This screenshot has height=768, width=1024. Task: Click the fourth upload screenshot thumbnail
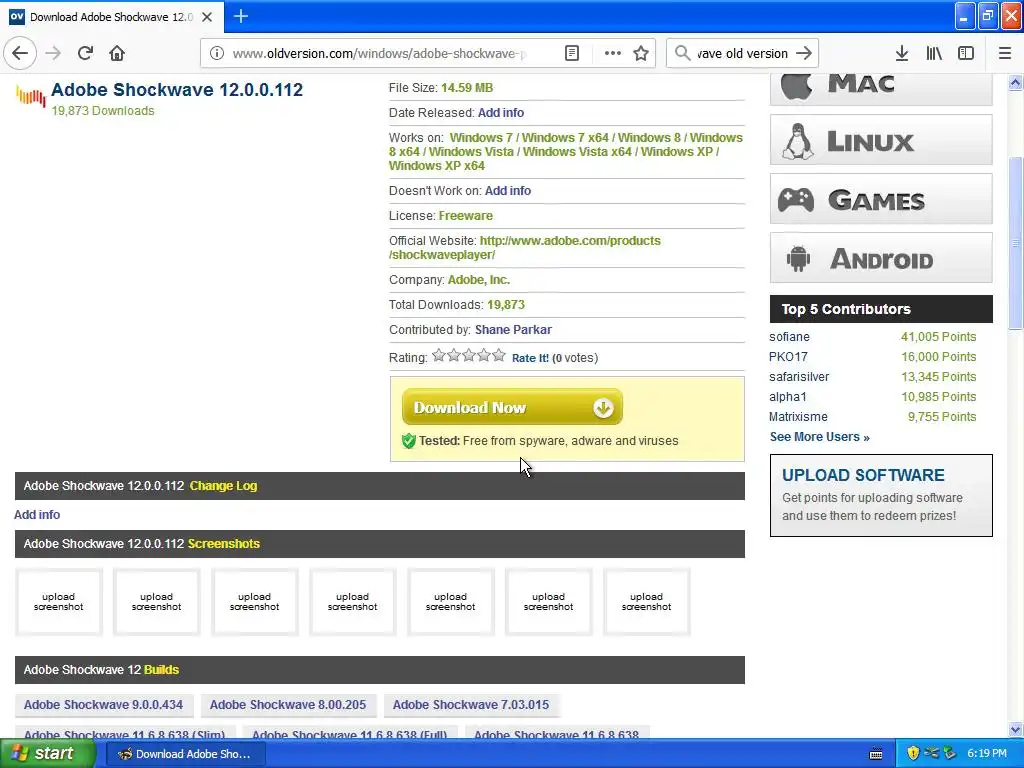point(353,601)
